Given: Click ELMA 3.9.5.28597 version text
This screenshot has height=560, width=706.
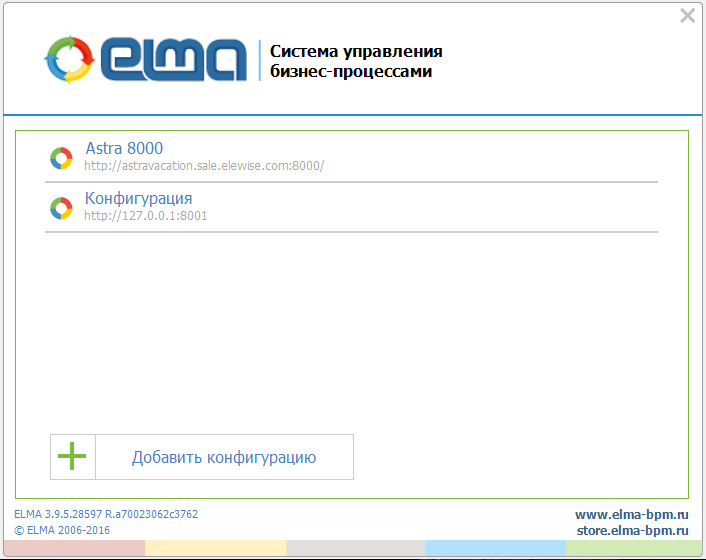Looking at the screenshot, I should (106, 514).
